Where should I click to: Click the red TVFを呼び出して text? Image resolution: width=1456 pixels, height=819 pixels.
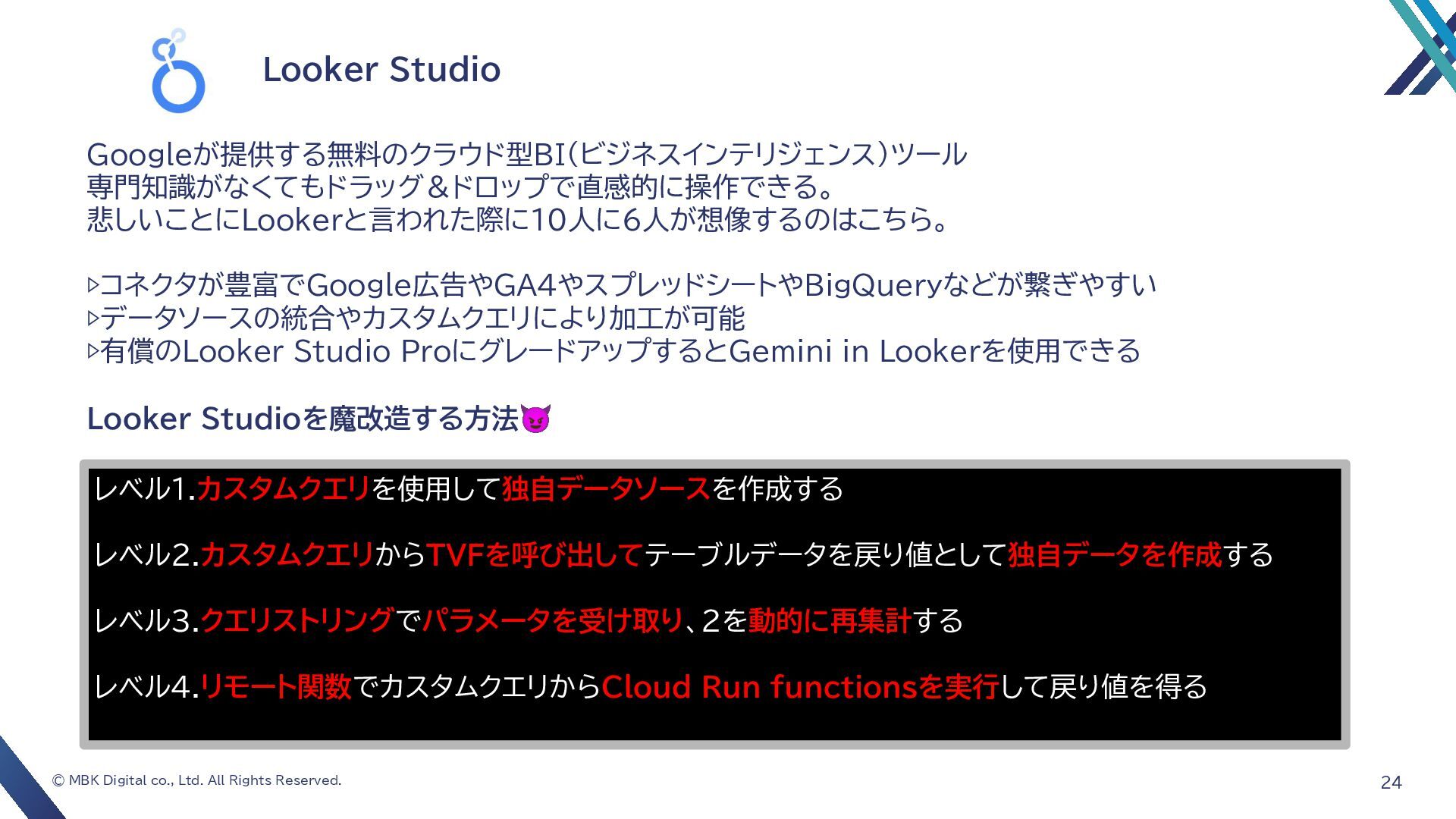point(535,555)
